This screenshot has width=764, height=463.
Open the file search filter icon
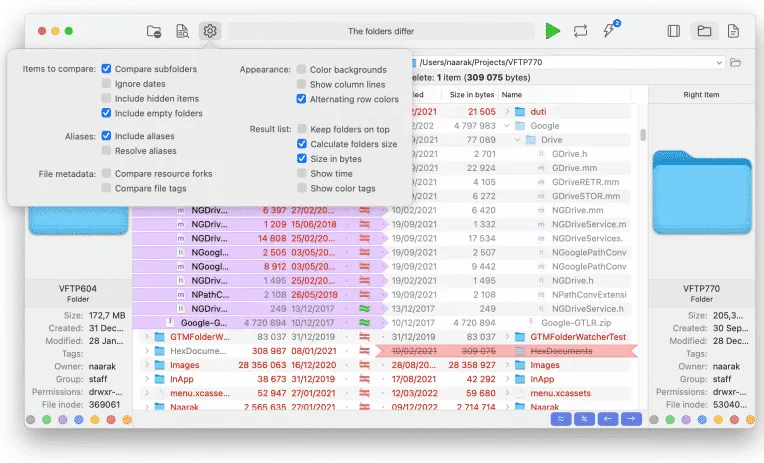point(182,31)
